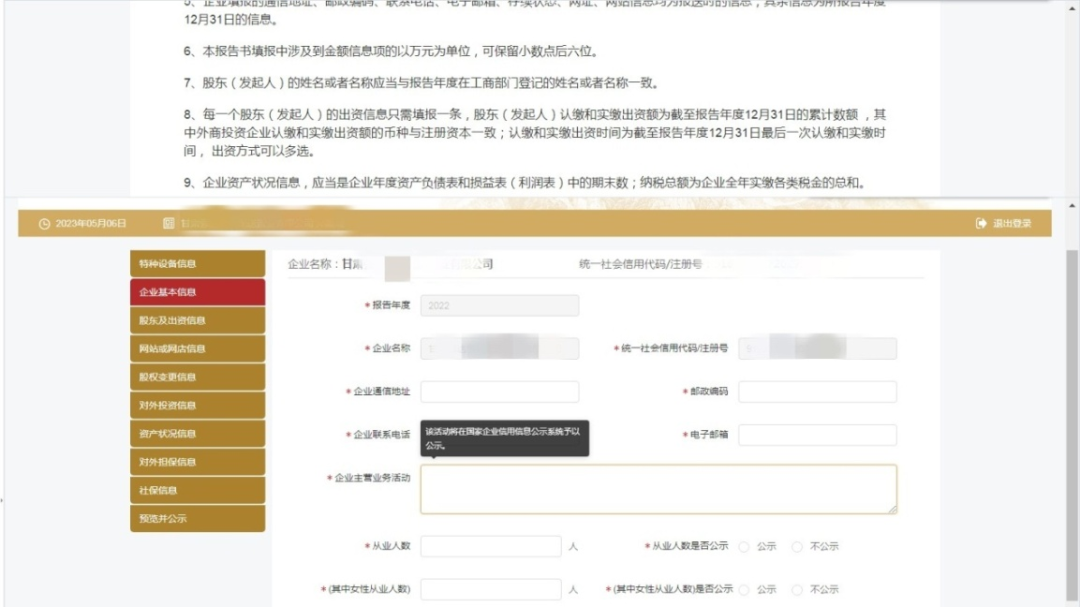Open the 资产状况信息 section

(196, 433)
